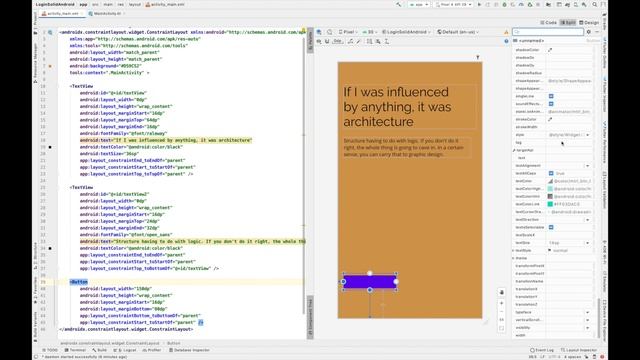Click the view options eye icon
The image size is (640, 360).
tap(319, 41)
